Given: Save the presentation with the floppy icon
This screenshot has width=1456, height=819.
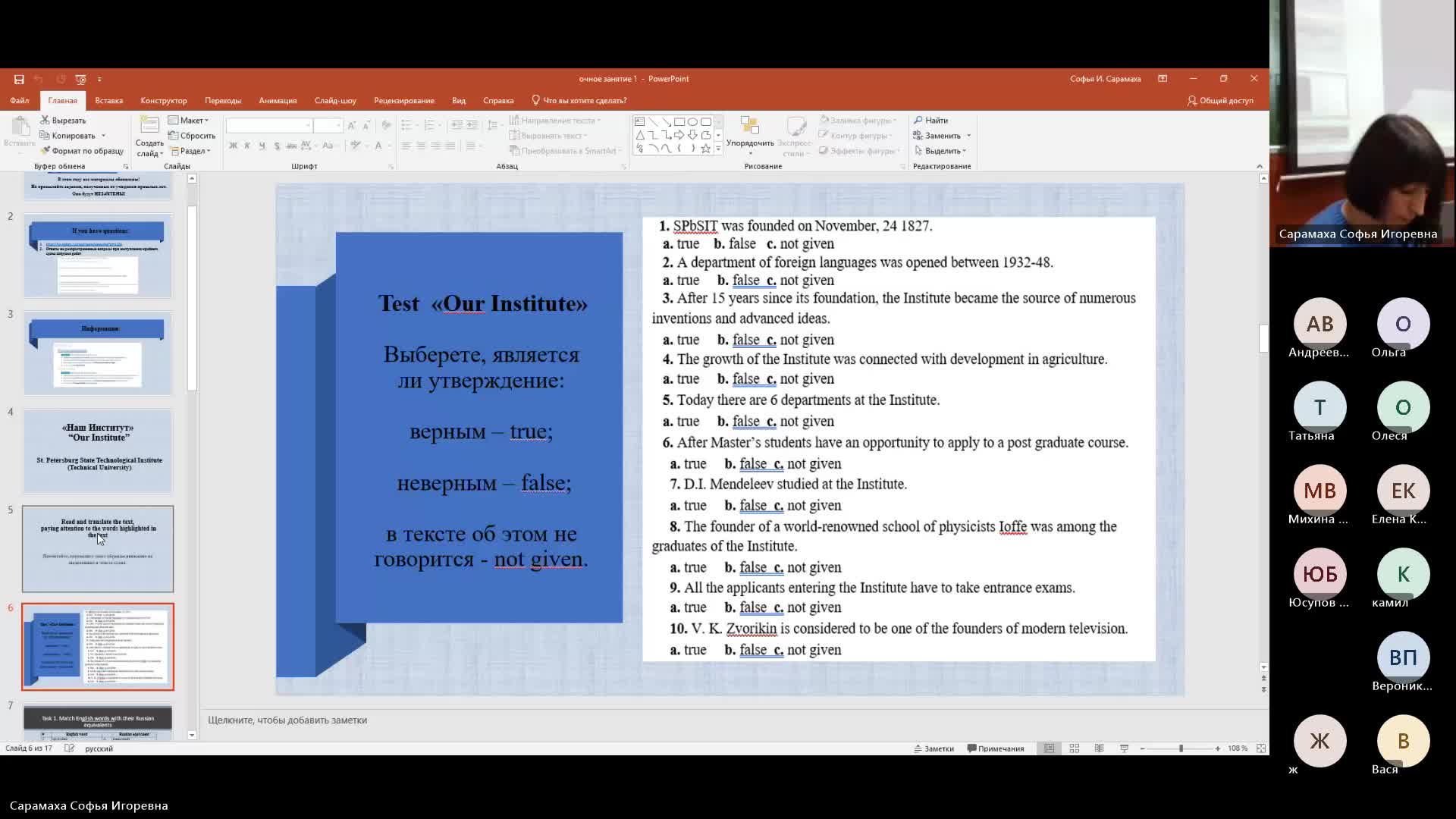Looking at the screenshot, I should (19, 79).
